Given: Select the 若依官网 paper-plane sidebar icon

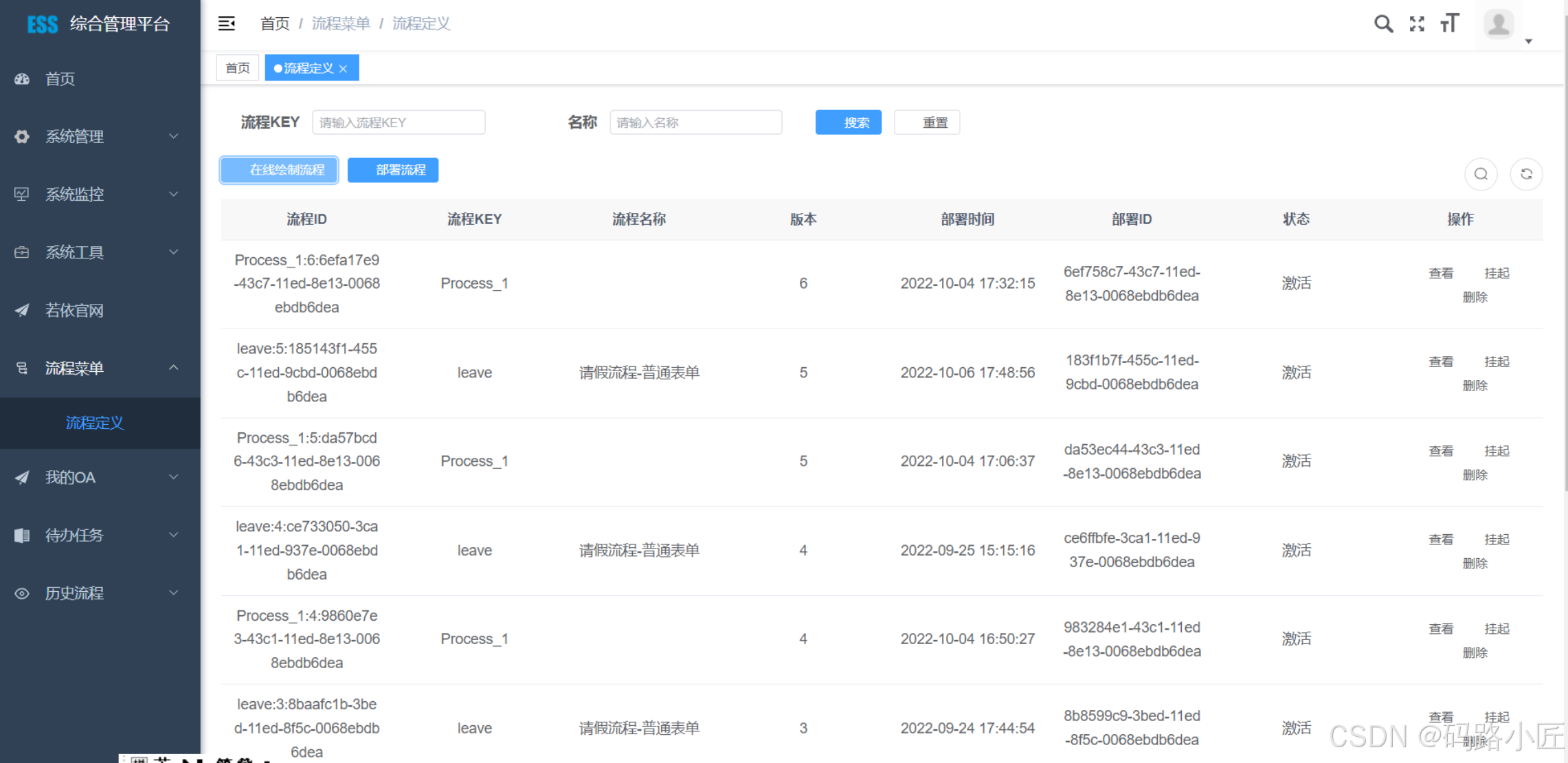Looking at the screenshot, I should [x=22, y=310].
